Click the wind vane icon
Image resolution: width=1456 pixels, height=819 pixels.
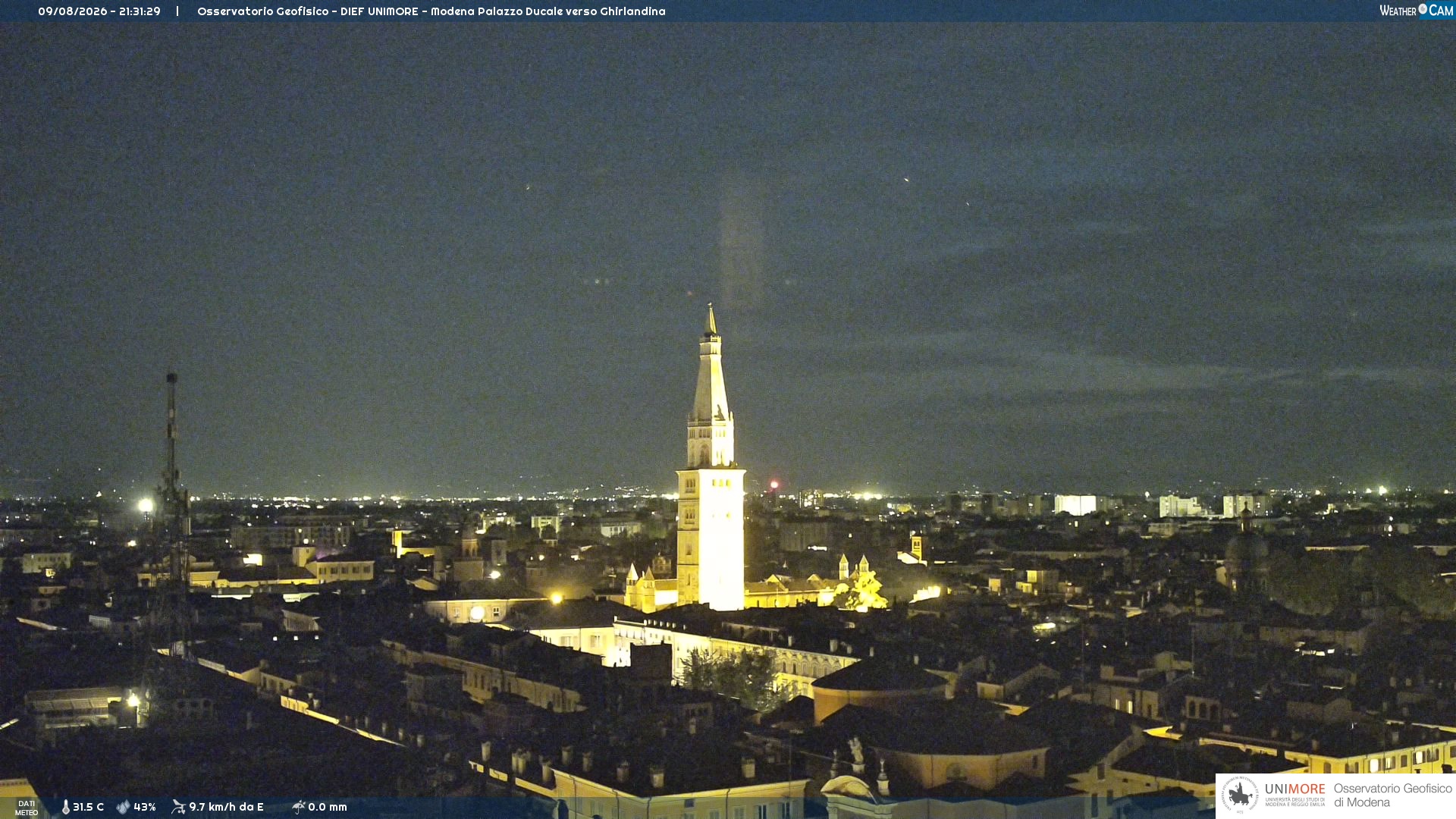178,807
